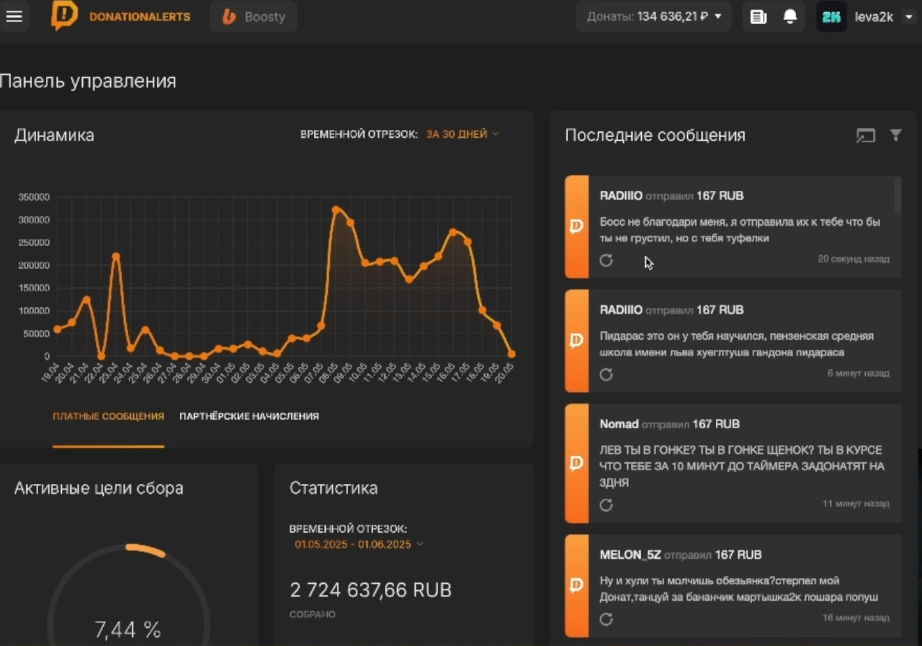The width and height of the screenshot is (922, 646).
Task: Change the 01.05.2025 - 01.06.2025 period
Action: [358, 544]
